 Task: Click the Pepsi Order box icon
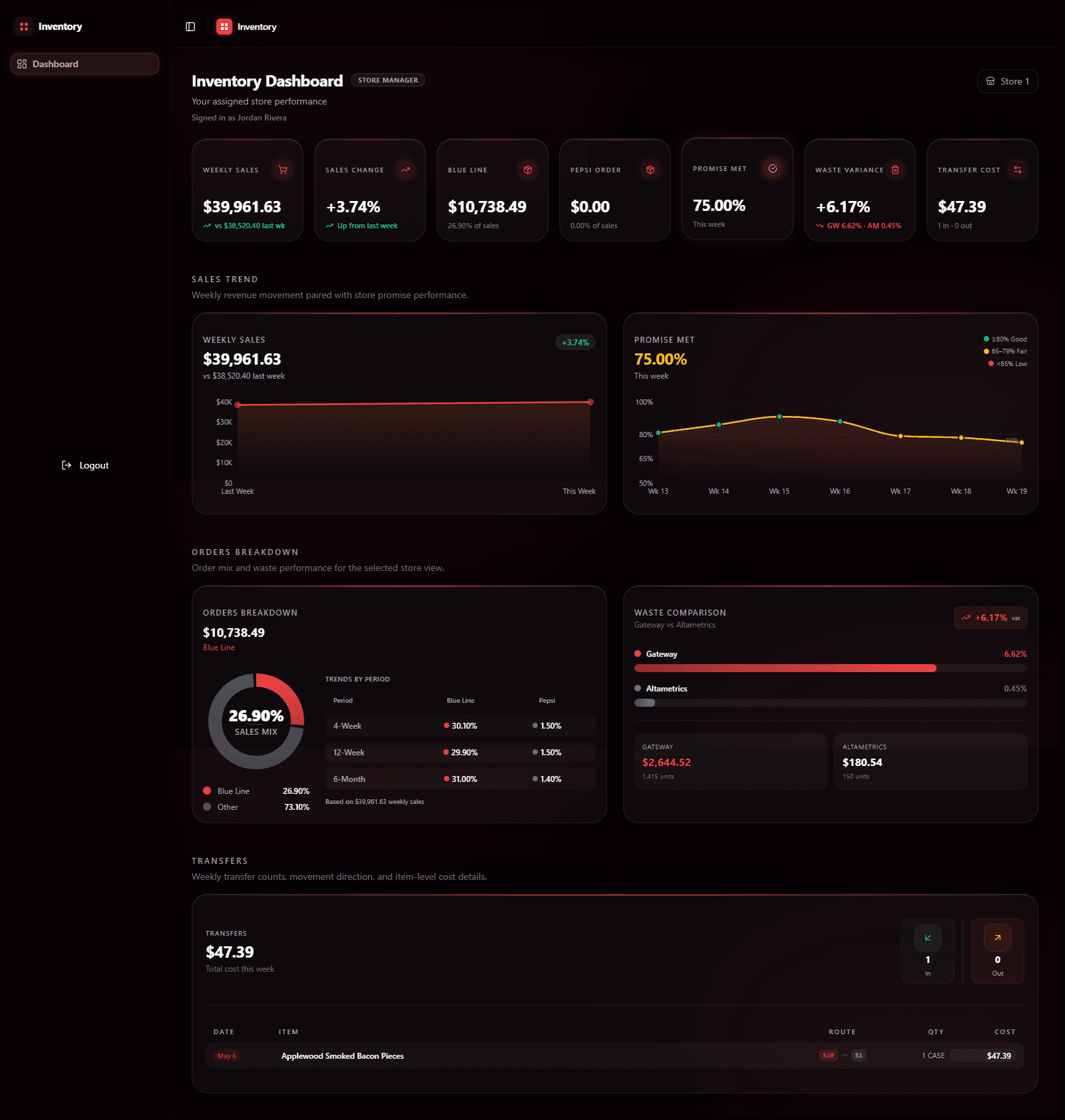click(x=650, y=170)
